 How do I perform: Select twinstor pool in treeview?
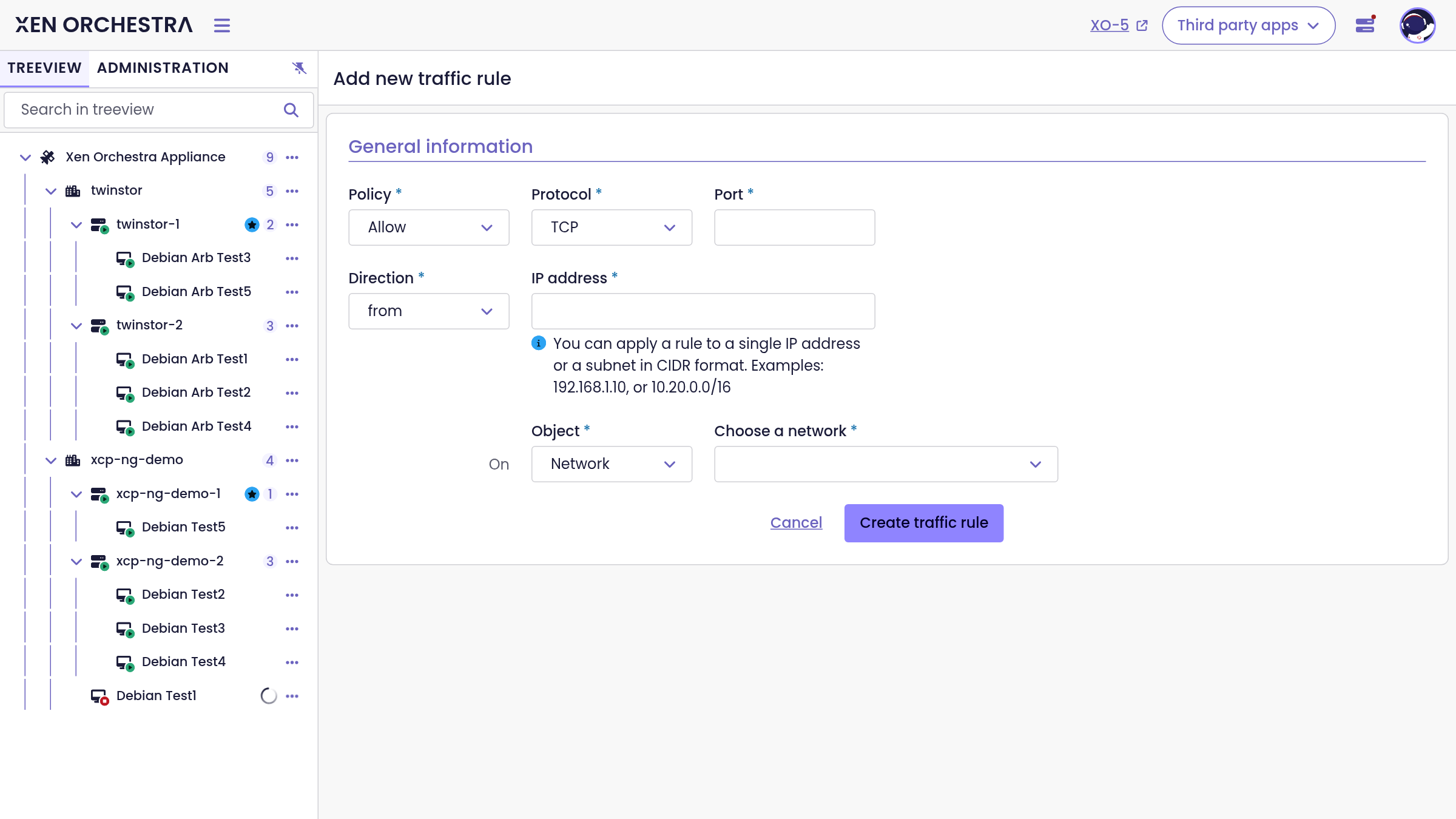[116, 190]
